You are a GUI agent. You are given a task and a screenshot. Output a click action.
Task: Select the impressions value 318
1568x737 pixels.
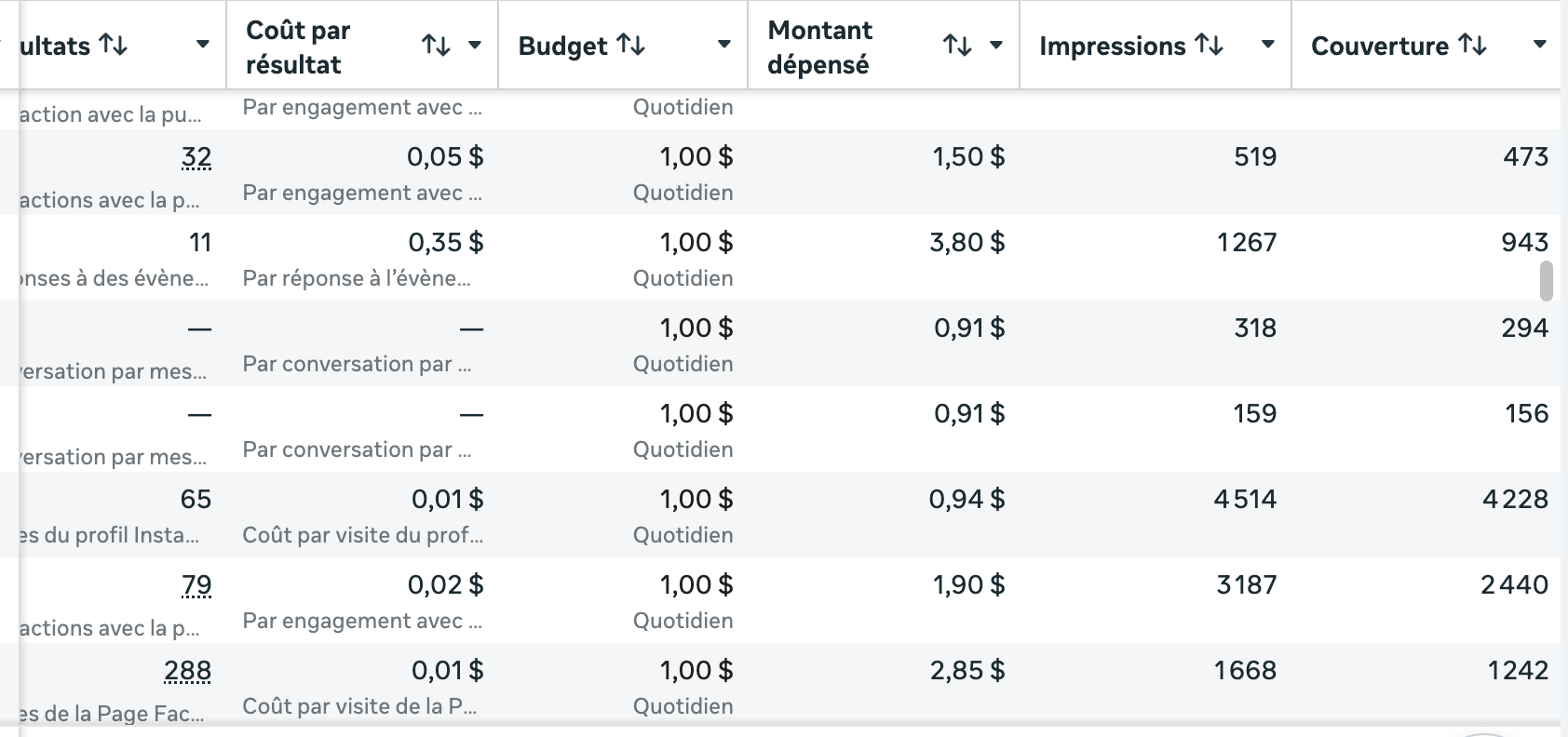point(1255,328)
